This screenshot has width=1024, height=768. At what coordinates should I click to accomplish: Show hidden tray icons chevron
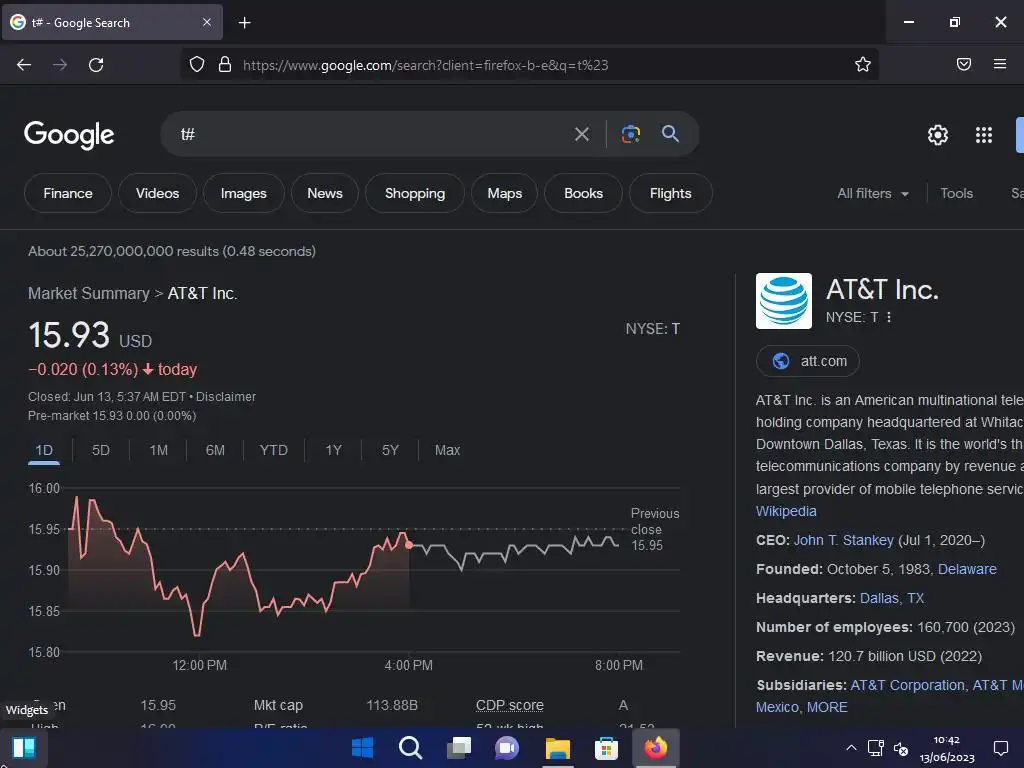[851, 748]
